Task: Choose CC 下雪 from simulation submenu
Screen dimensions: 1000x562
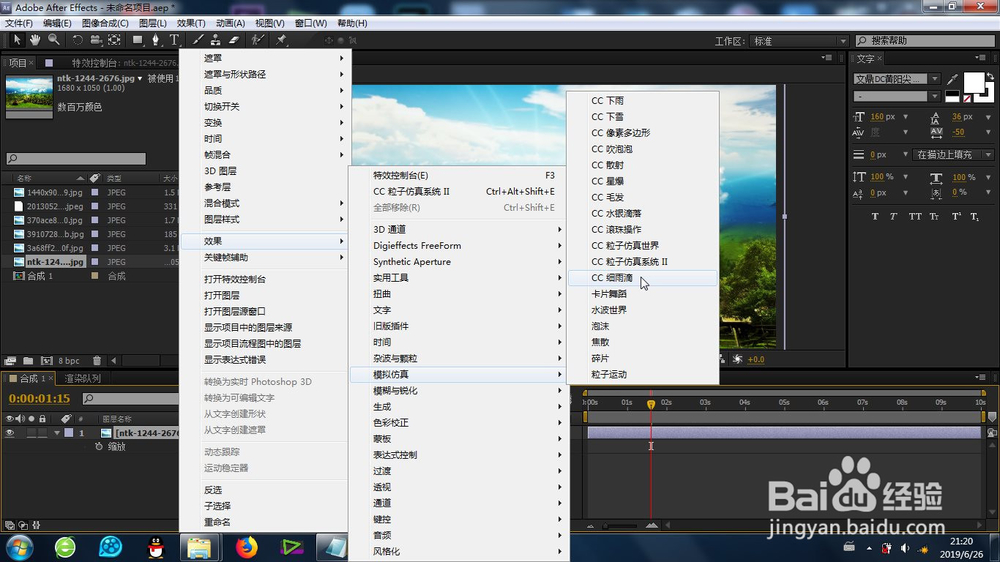Action: (x=642, y=117)
